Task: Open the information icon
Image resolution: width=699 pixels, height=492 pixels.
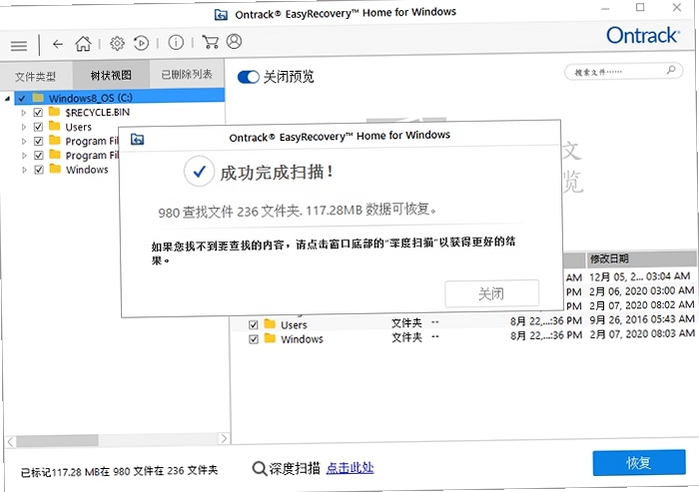Action: click(176, 42)
